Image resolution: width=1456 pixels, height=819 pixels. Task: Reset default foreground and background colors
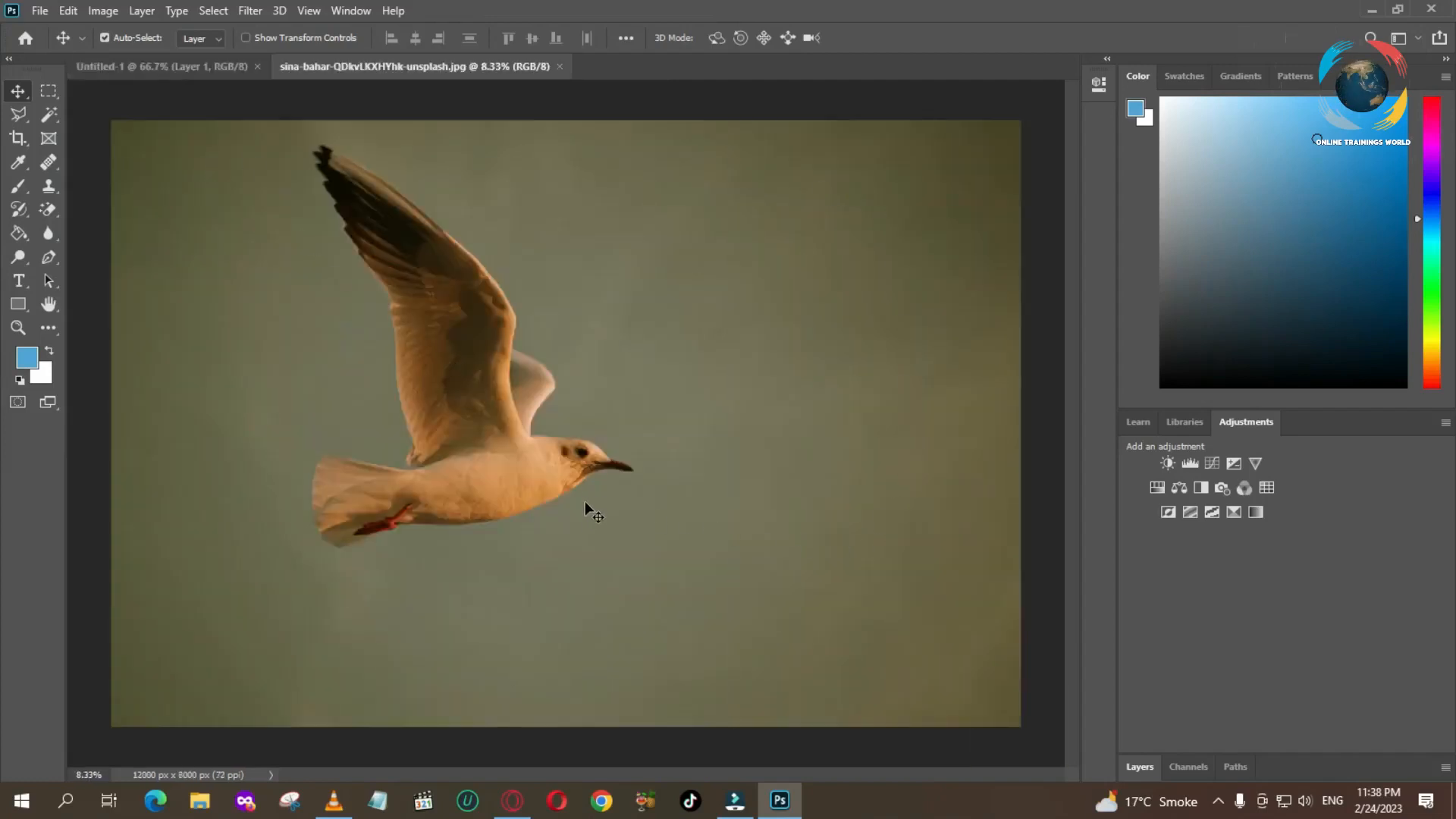point(20,380)
